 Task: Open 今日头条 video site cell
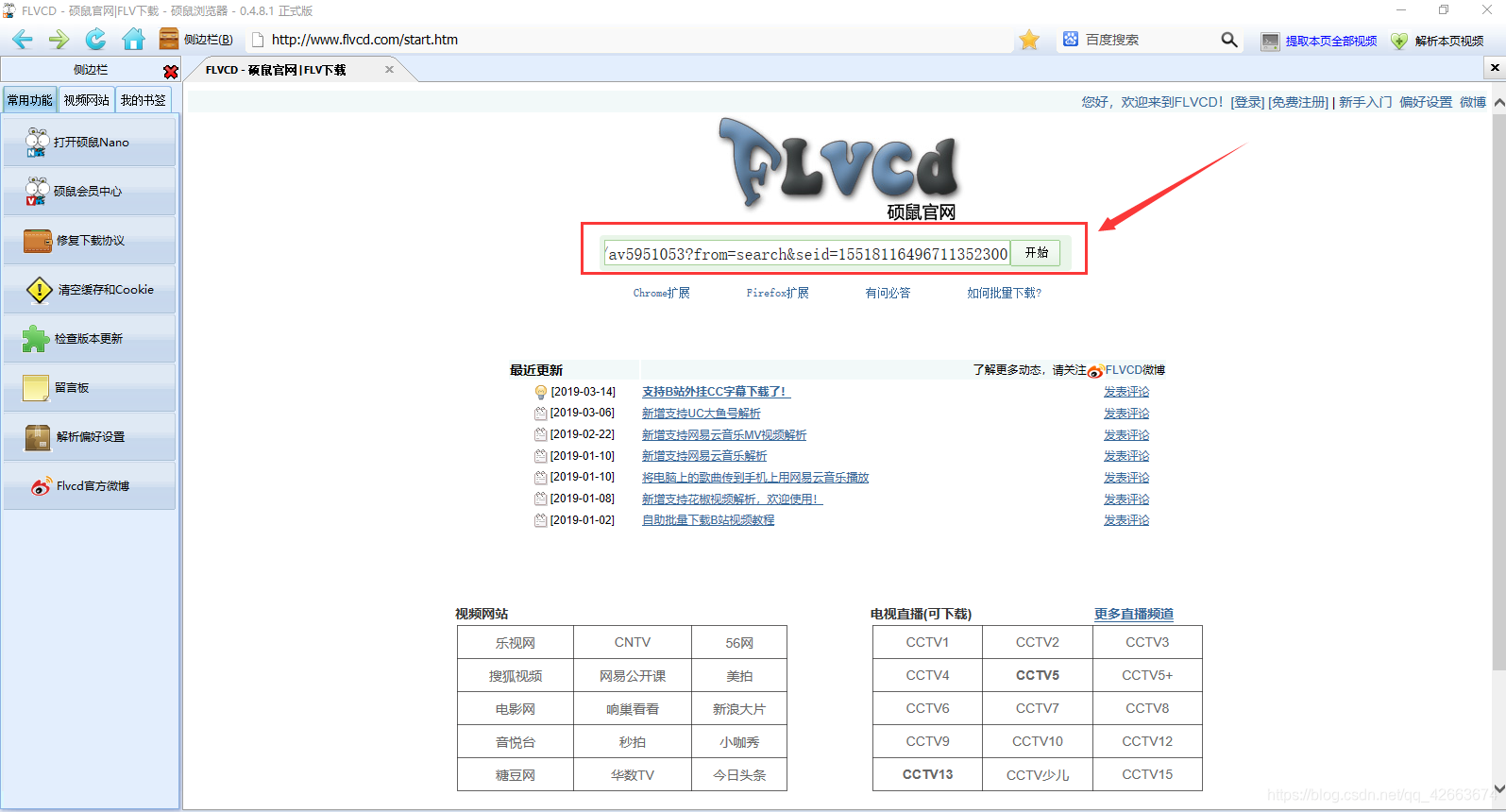(x=739, y=775)
